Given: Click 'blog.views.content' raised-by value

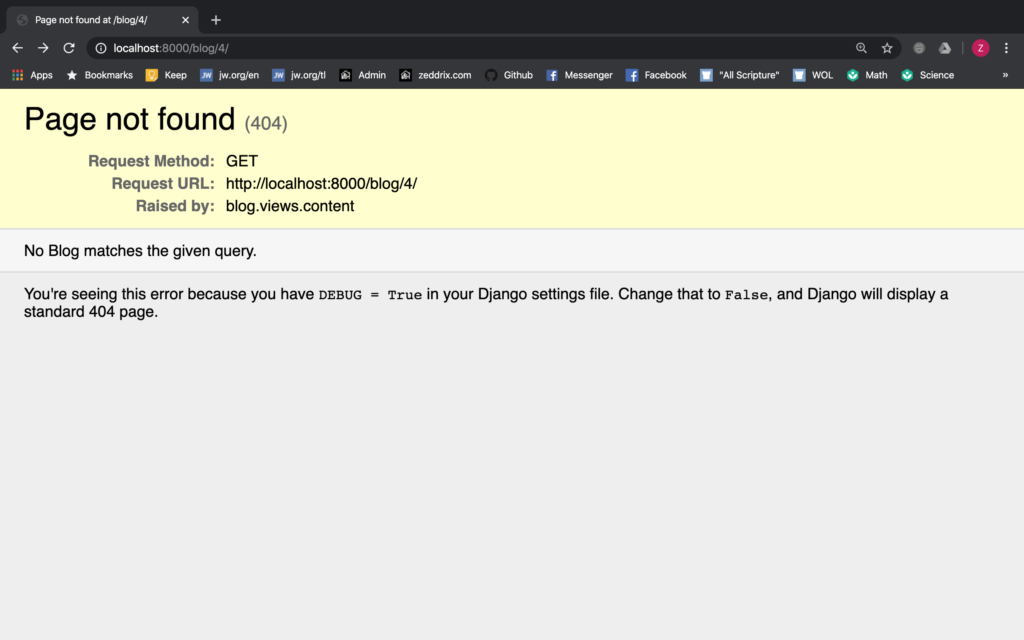Looking at the screenshot, I should point(290,206).
